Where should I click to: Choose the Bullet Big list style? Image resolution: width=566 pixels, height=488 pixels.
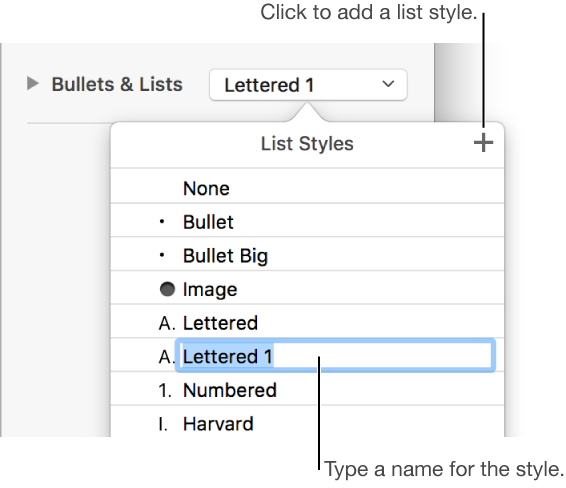[307, 254]
